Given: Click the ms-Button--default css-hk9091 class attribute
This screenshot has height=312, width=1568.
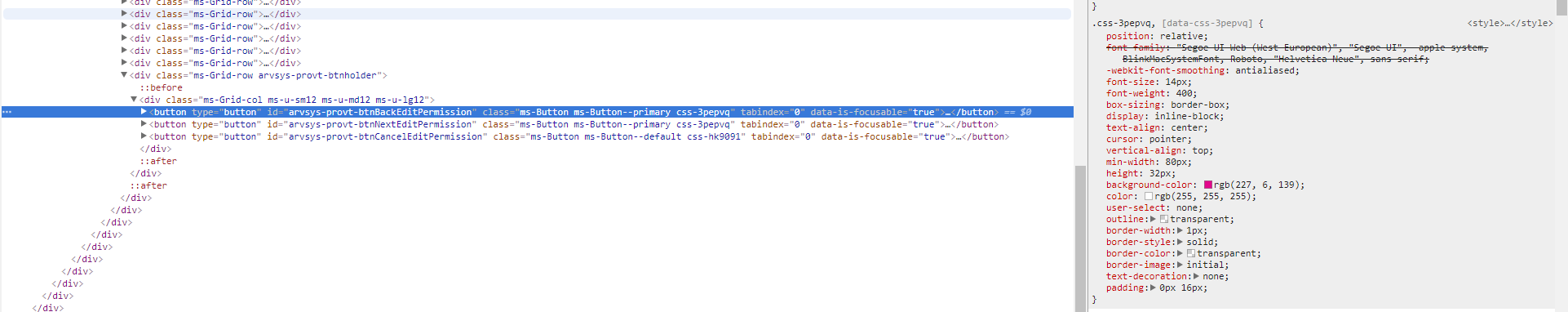Looking at the screenshot, I should [619, 136].
